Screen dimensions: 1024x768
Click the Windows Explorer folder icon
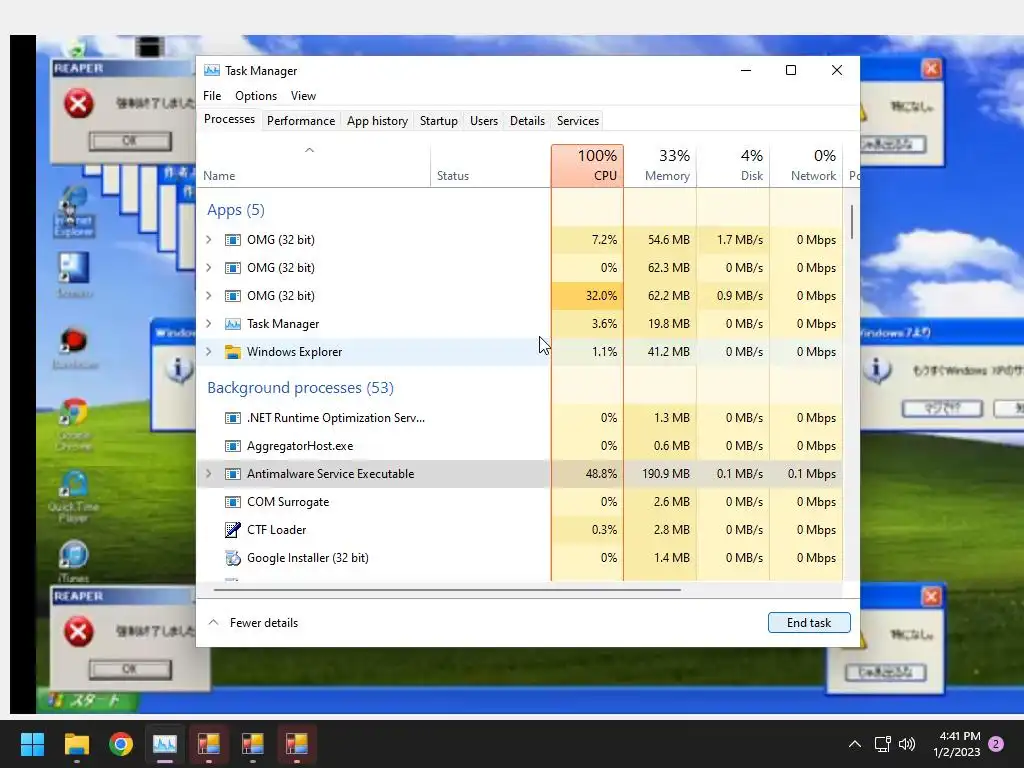pos(232,352)
